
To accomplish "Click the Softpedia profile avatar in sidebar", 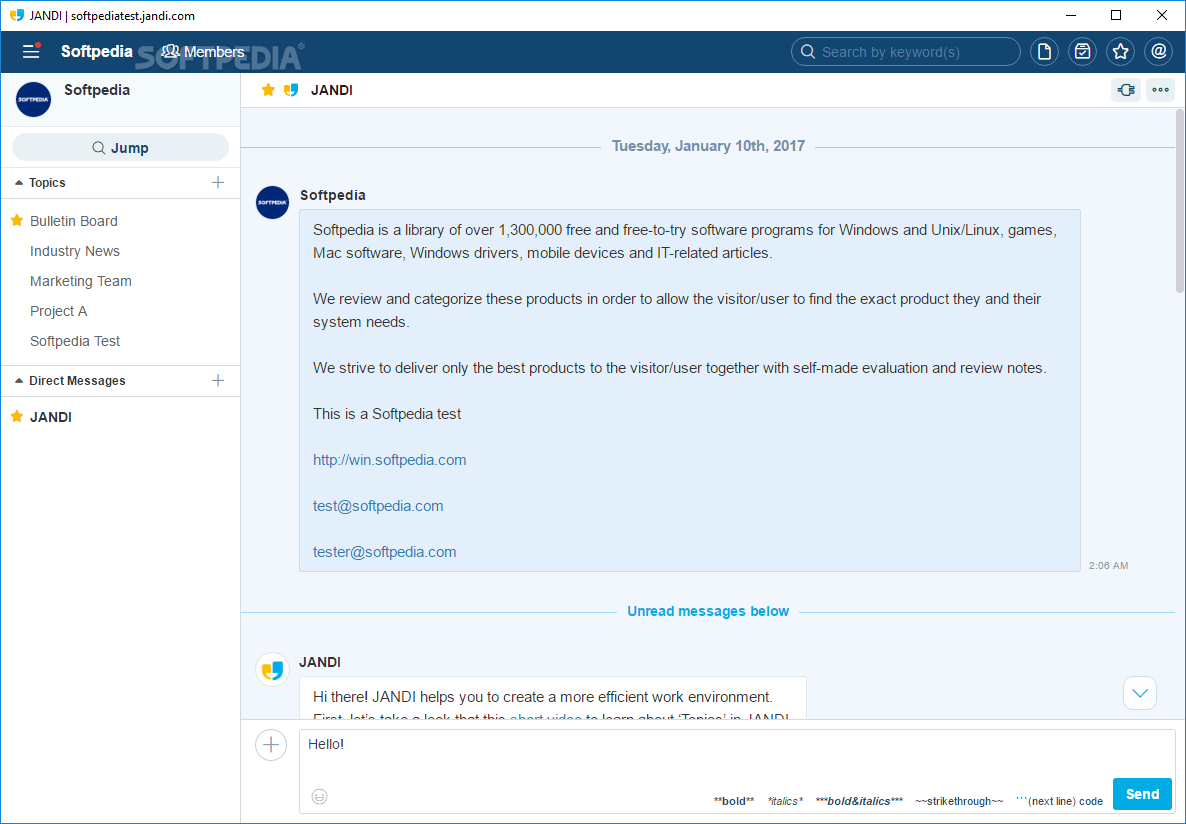I will (33, 99).
